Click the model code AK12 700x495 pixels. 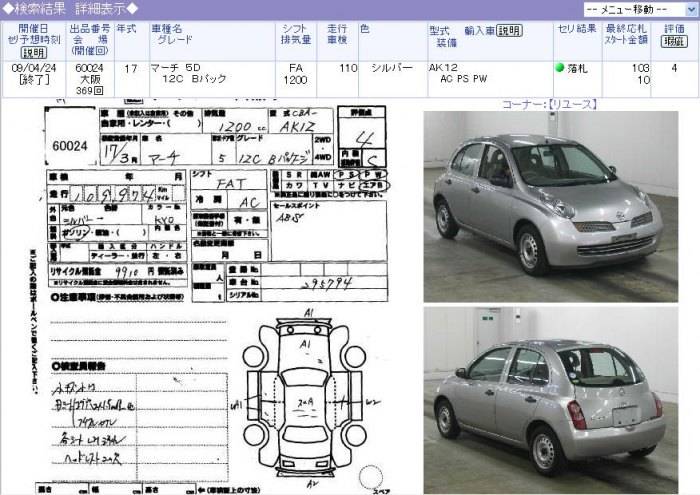pos(443,67)
